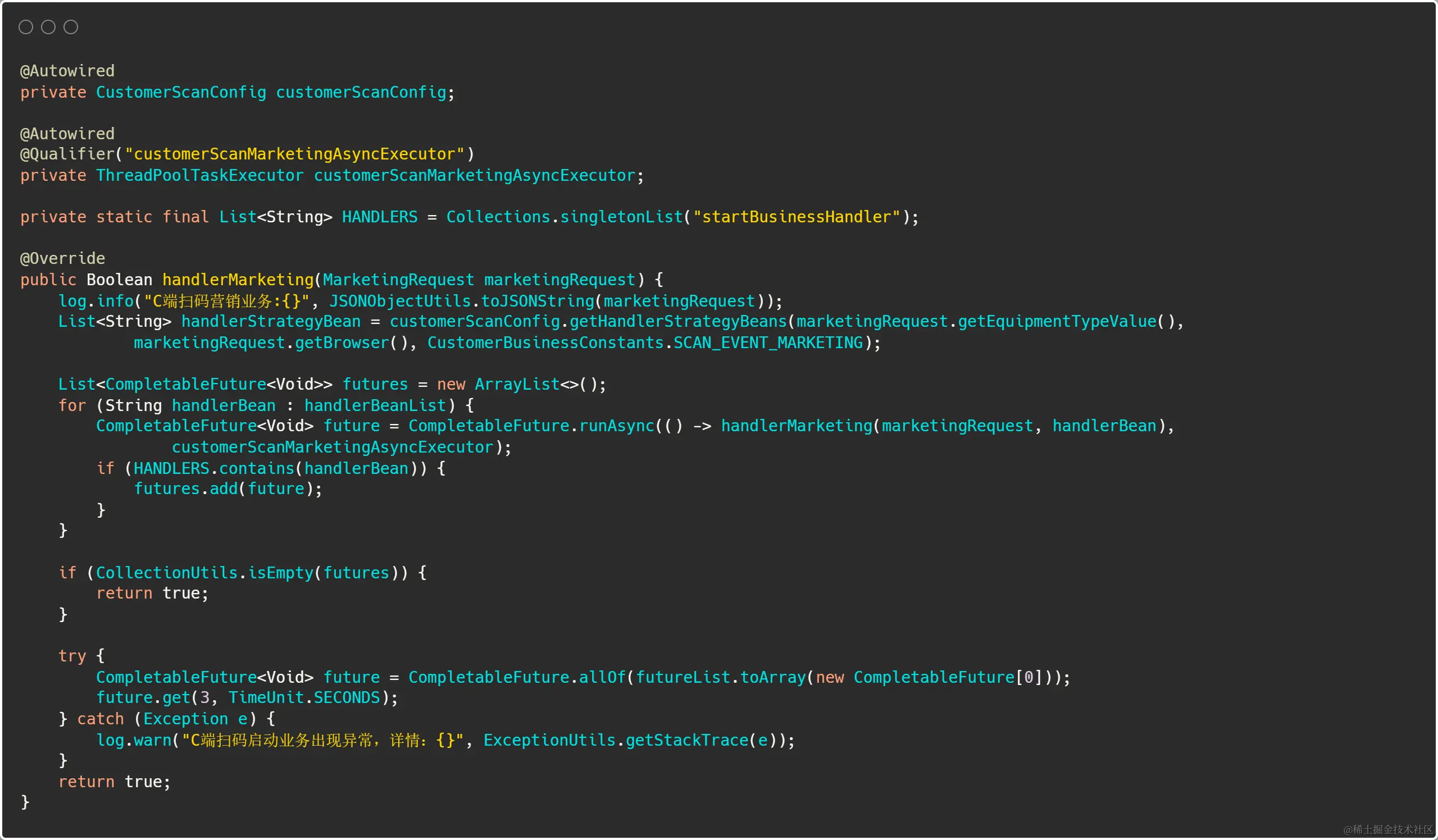Select the CollectionUtils.isEmpty condition
This screenshot has width=1438, height=840.
pyautogui.click(x=245, y=572)
